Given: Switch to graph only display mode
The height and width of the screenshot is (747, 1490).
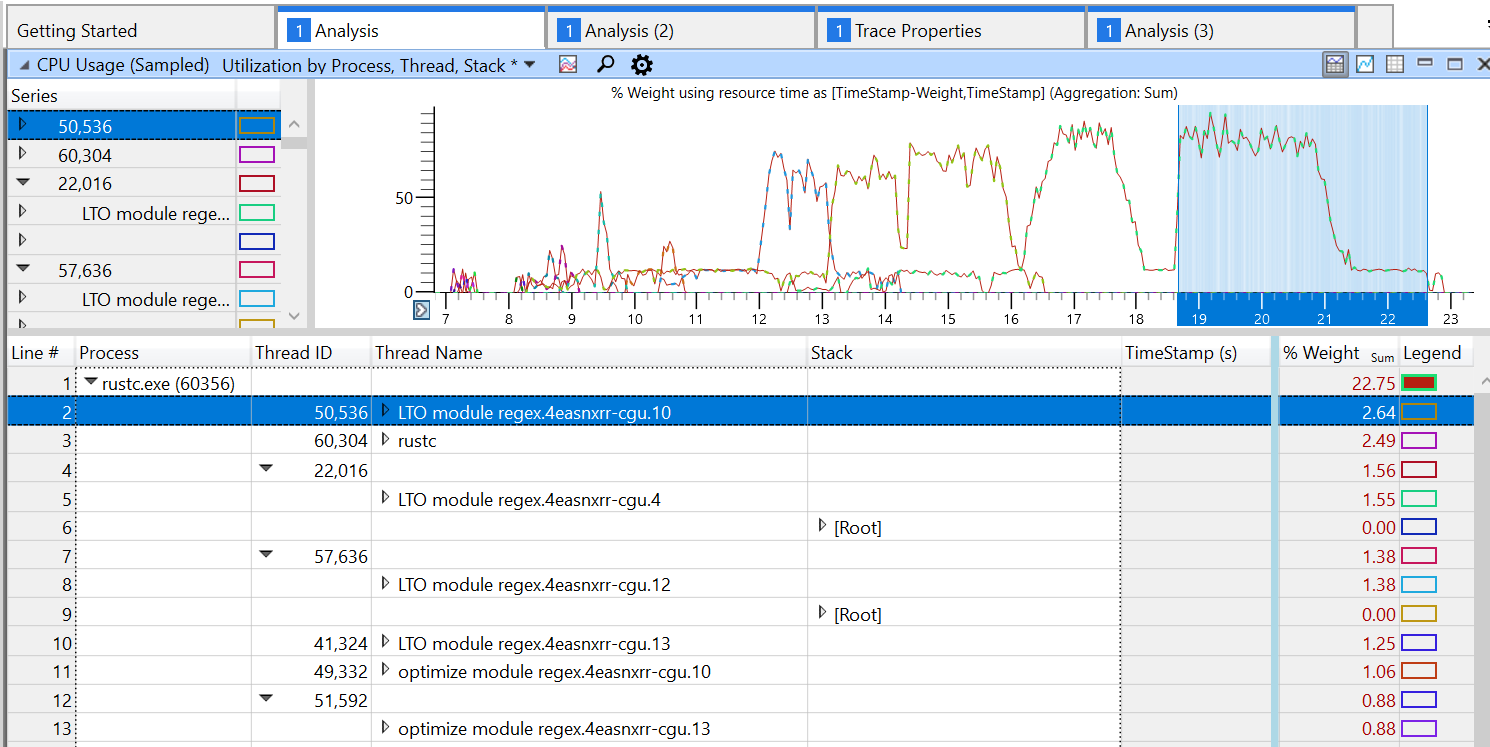Looking at the screenshot, I should click(1365, 64).
